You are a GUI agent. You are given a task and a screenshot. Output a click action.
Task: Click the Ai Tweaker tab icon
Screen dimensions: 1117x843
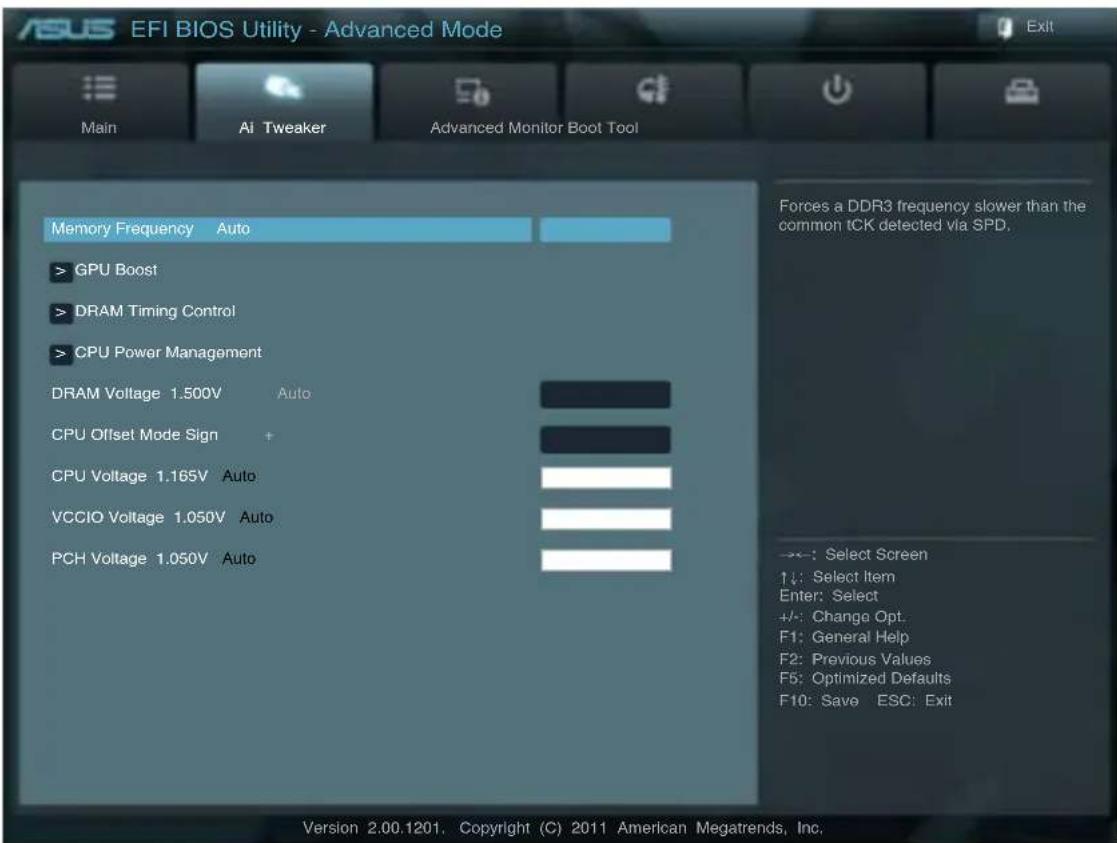(283, 88)
